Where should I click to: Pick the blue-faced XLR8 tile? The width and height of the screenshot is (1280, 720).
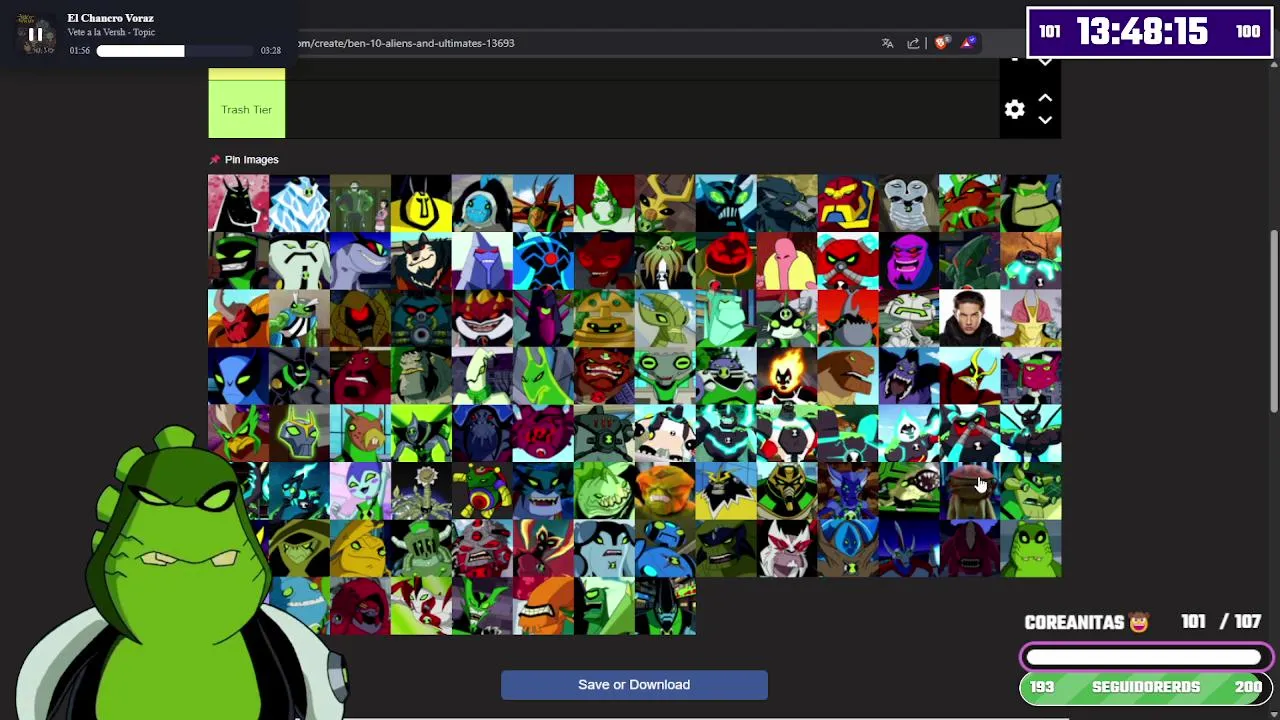[x=238, y=376]
